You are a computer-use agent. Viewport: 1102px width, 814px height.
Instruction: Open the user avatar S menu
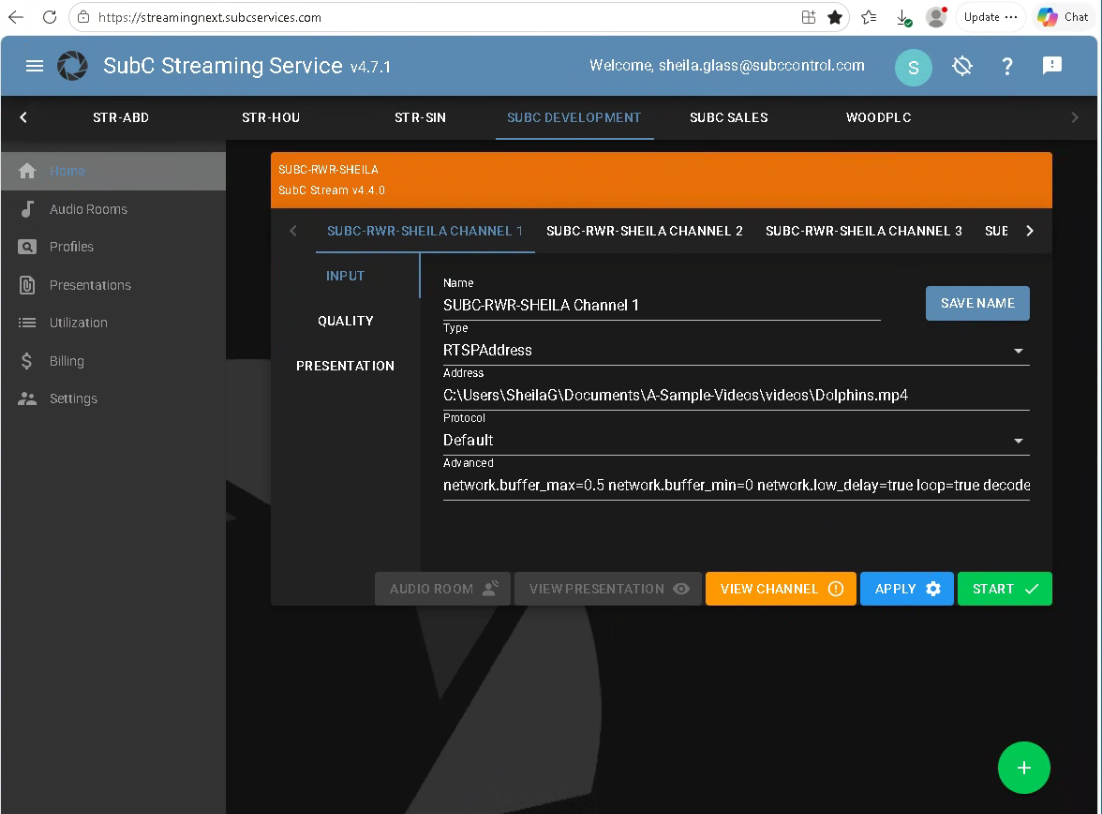(x=913, y=67)
